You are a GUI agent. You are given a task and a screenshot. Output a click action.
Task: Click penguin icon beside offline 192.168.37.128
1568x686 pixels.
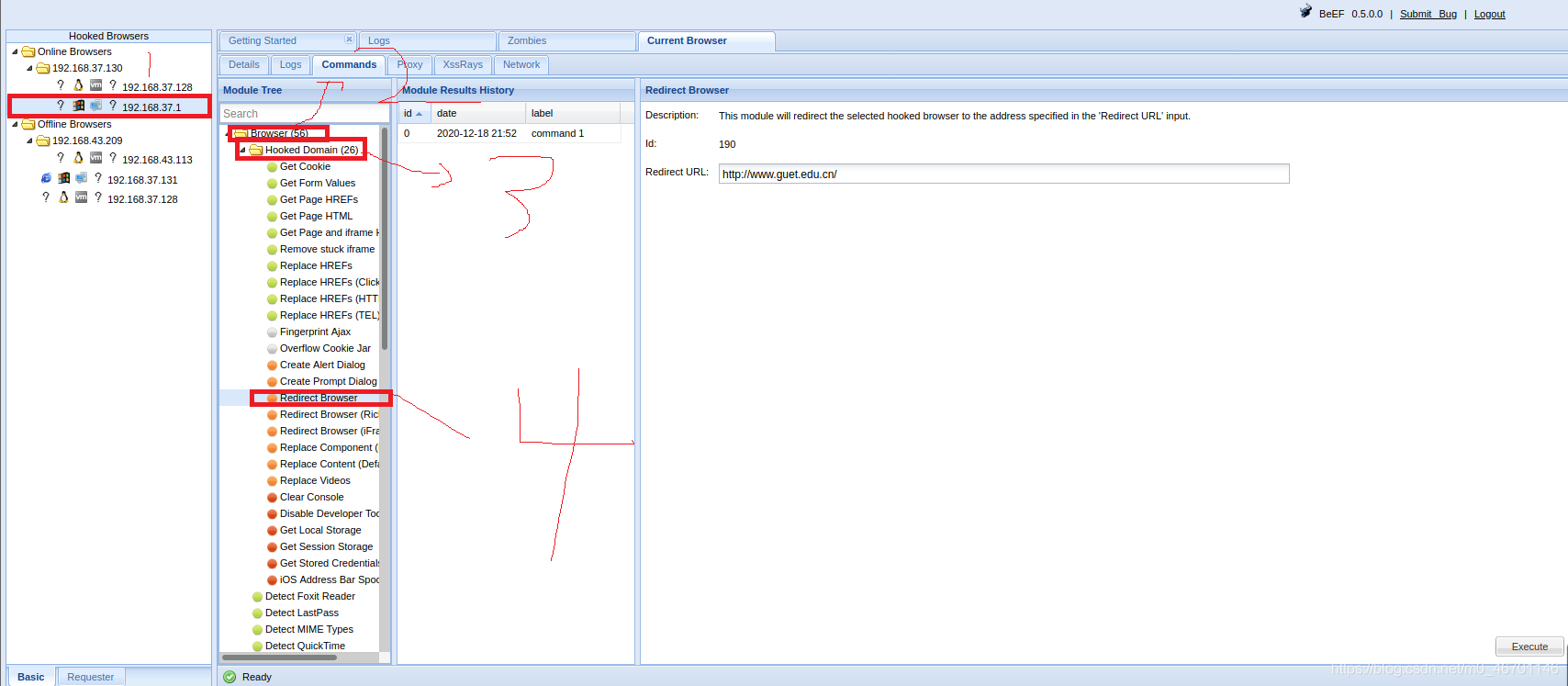point(63,197)
